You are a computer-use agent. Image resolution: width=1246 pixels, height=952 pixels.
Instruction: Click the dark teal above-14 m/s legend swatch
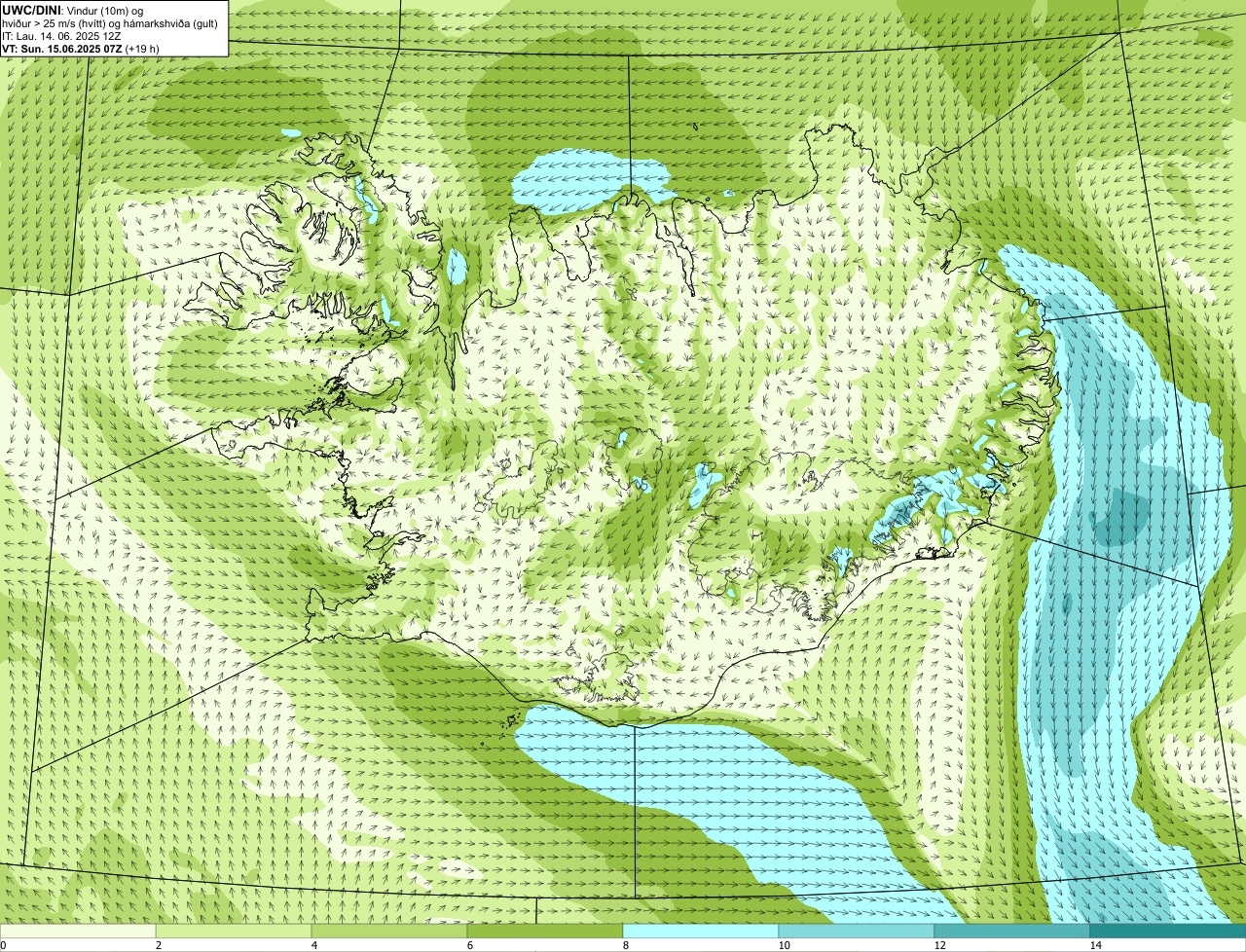click(x=1168, y=931)
